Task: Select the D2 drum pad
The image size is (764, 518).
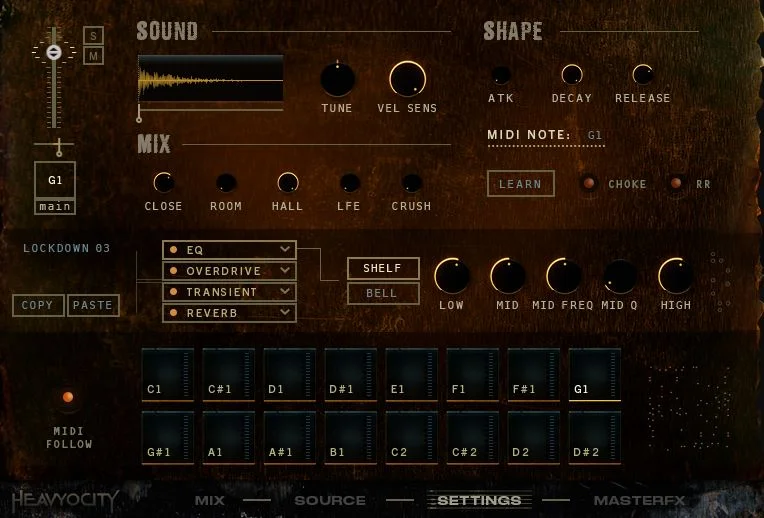Action: click(x=534, y=438)
